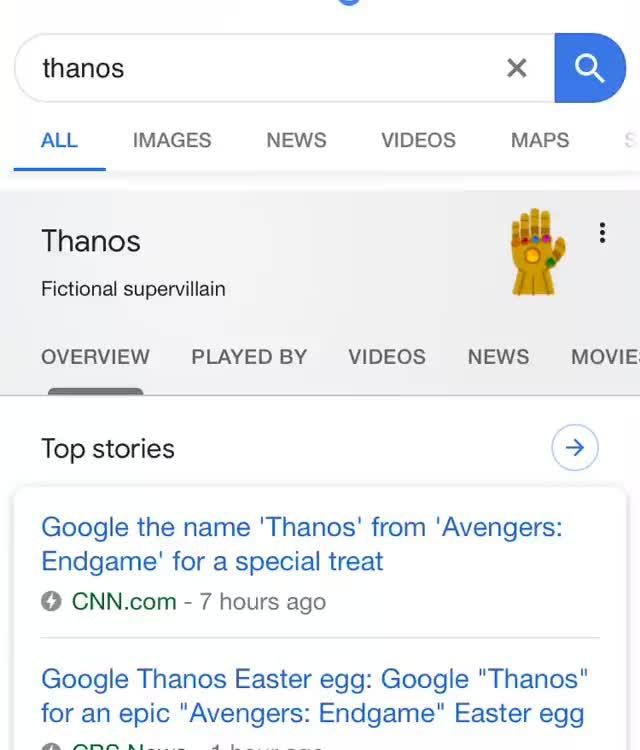The image size is (640, 750).
Task: Click the search field containing thanos
Action: 260,68
